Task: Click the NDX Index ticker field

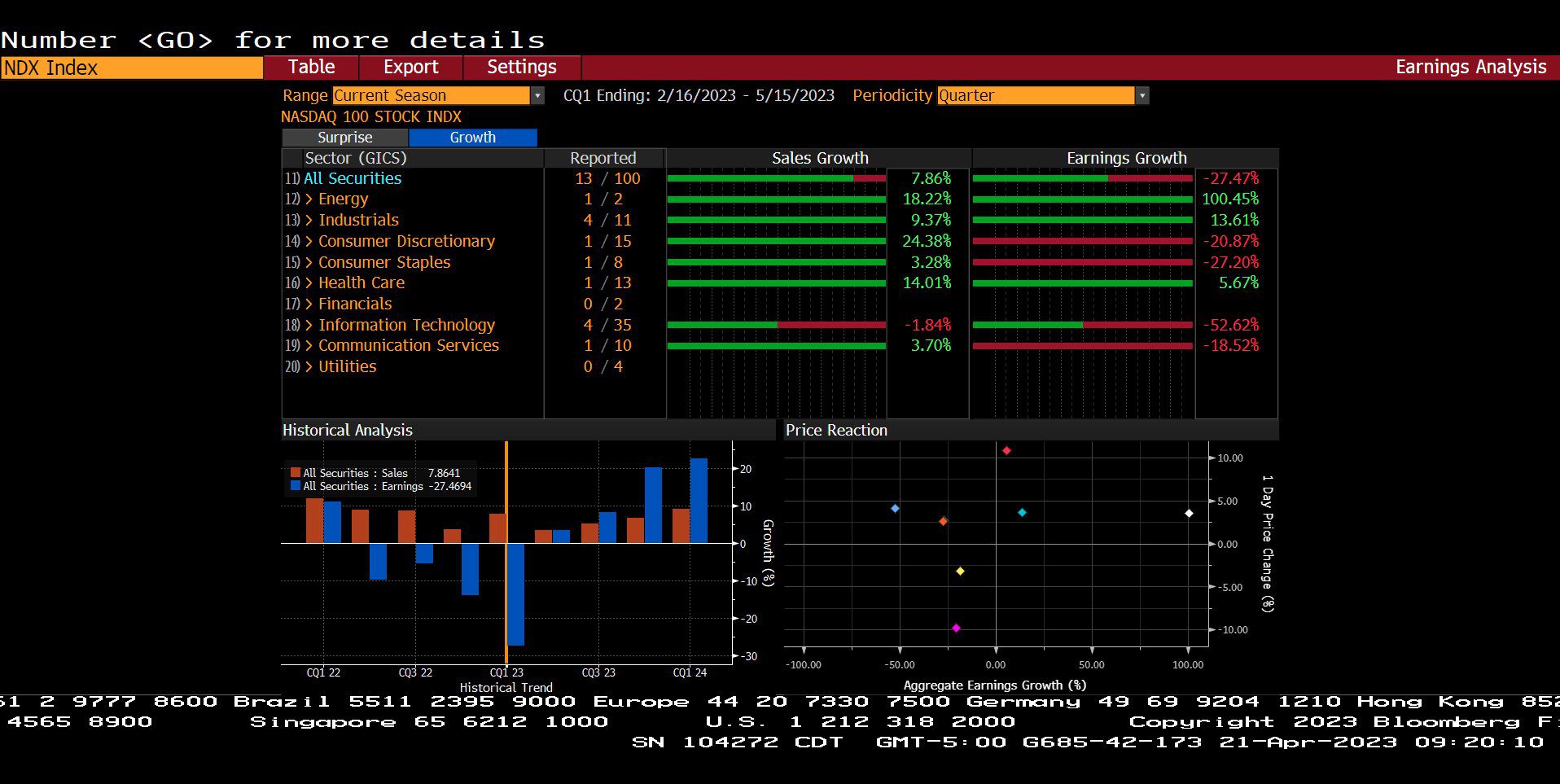Action: [132, 68]
